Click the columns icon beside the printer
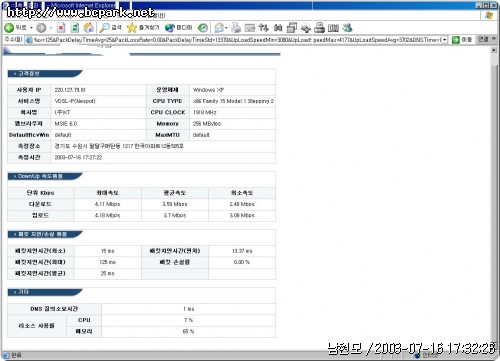 (333, 28)
